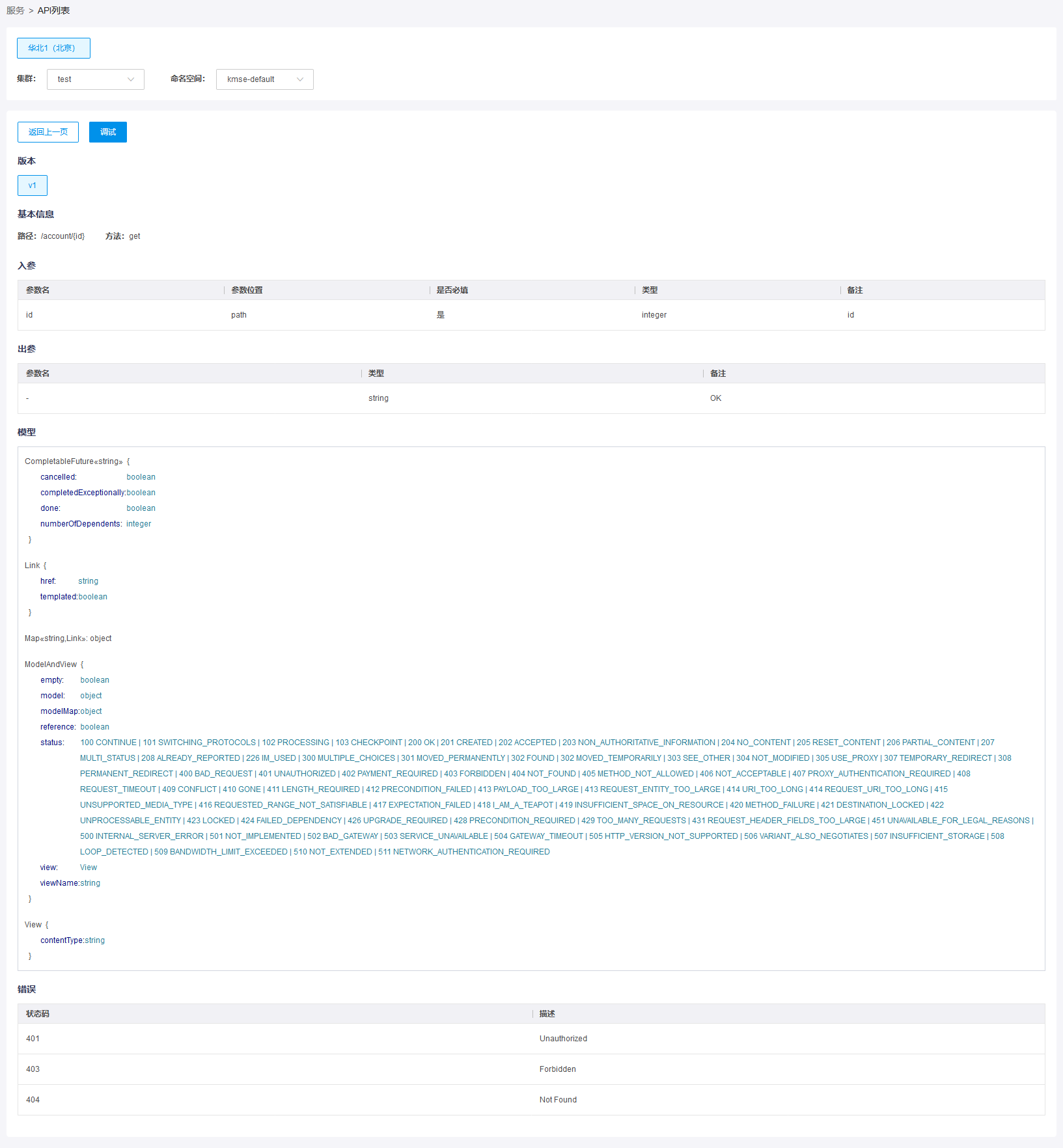Click the 是否必填 column header
The width and height of the screenshot is (1063, 1148).
(x=452, y=290)
